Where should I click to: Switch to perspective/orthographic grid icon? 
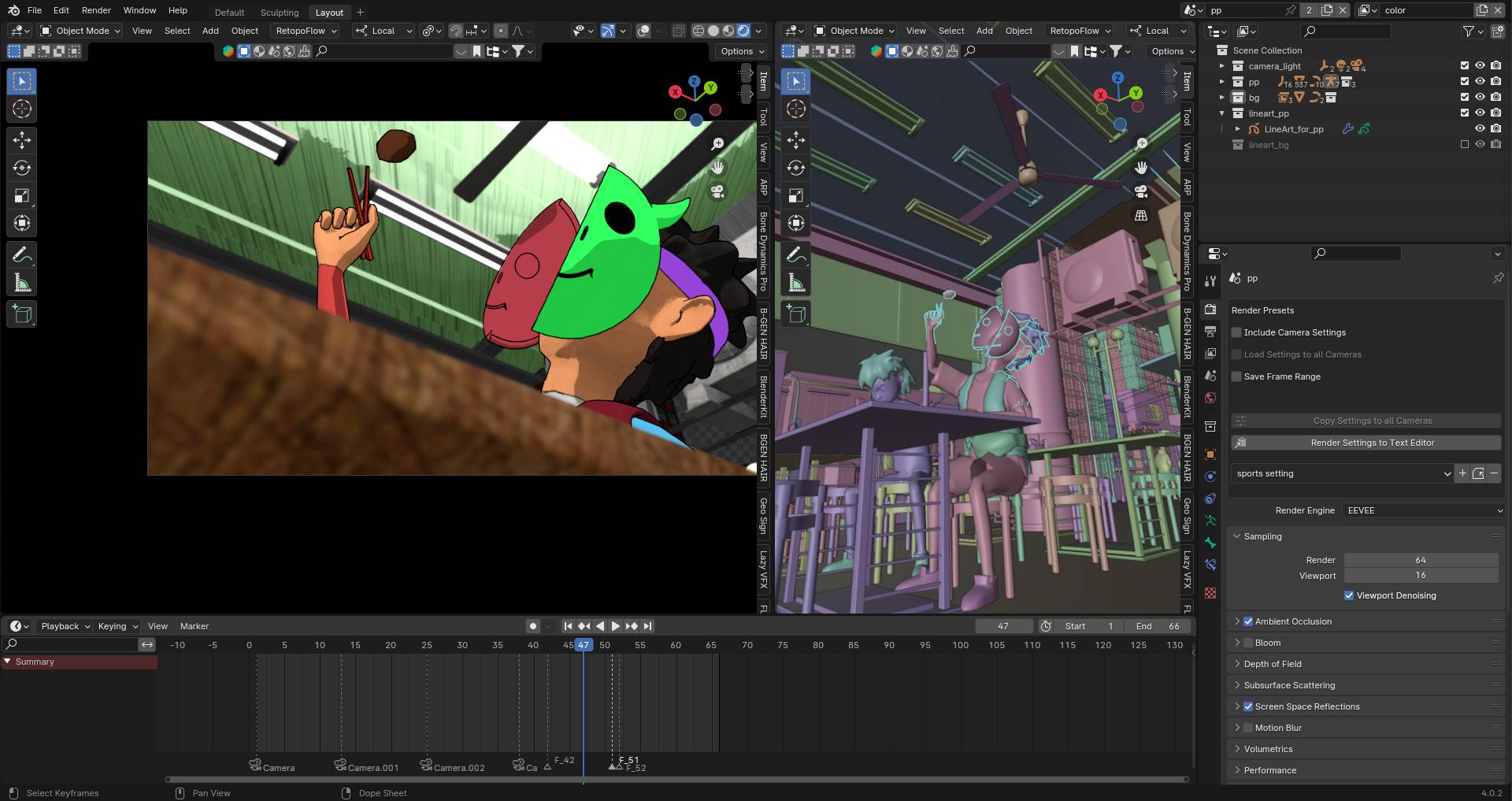pyautogui.click(x=1141, y=215)
